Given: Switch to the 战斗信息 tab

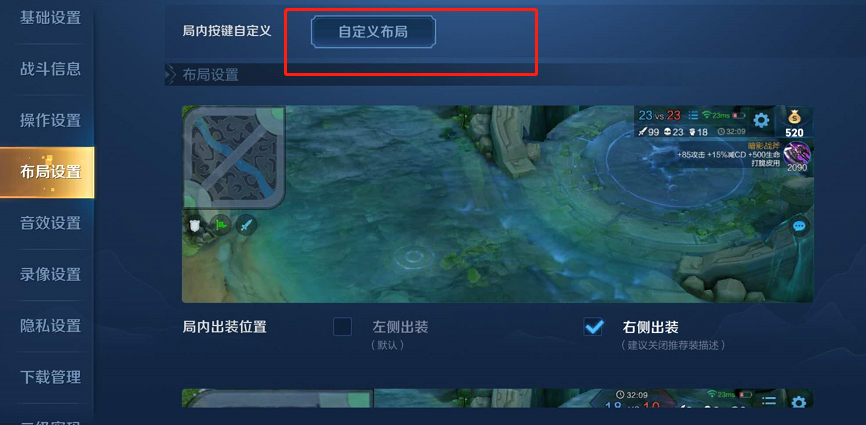Looking at the screenshot, I should (x=50, y=69).
